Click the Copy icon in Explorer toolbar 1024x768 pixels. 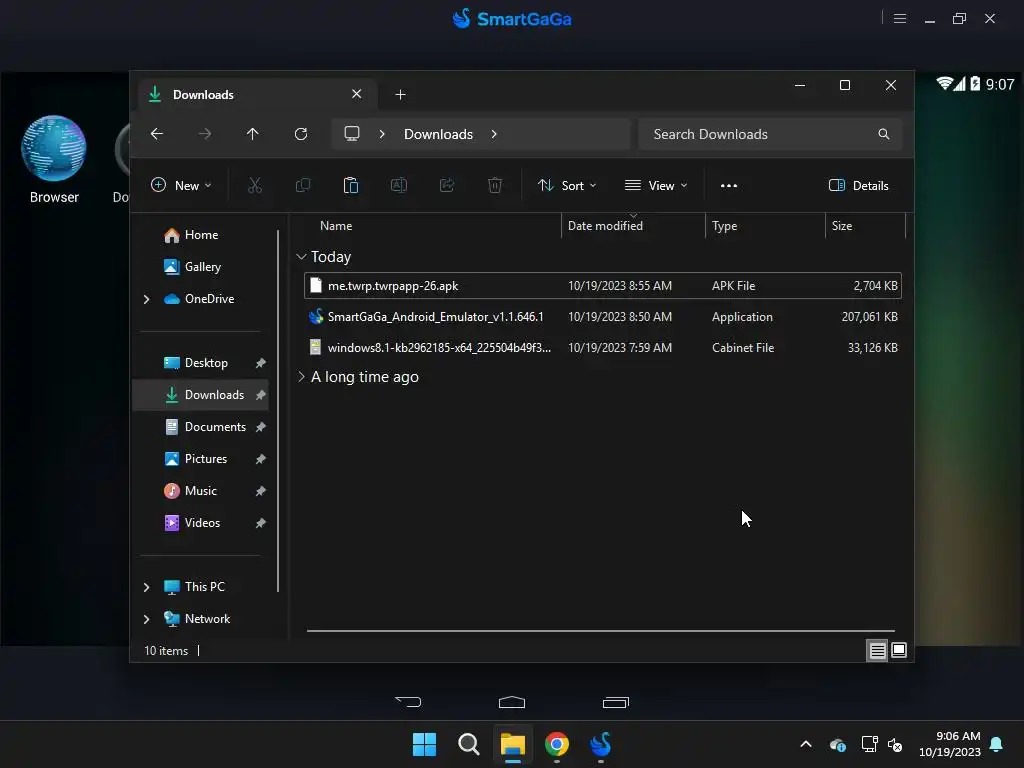point(303,185)
